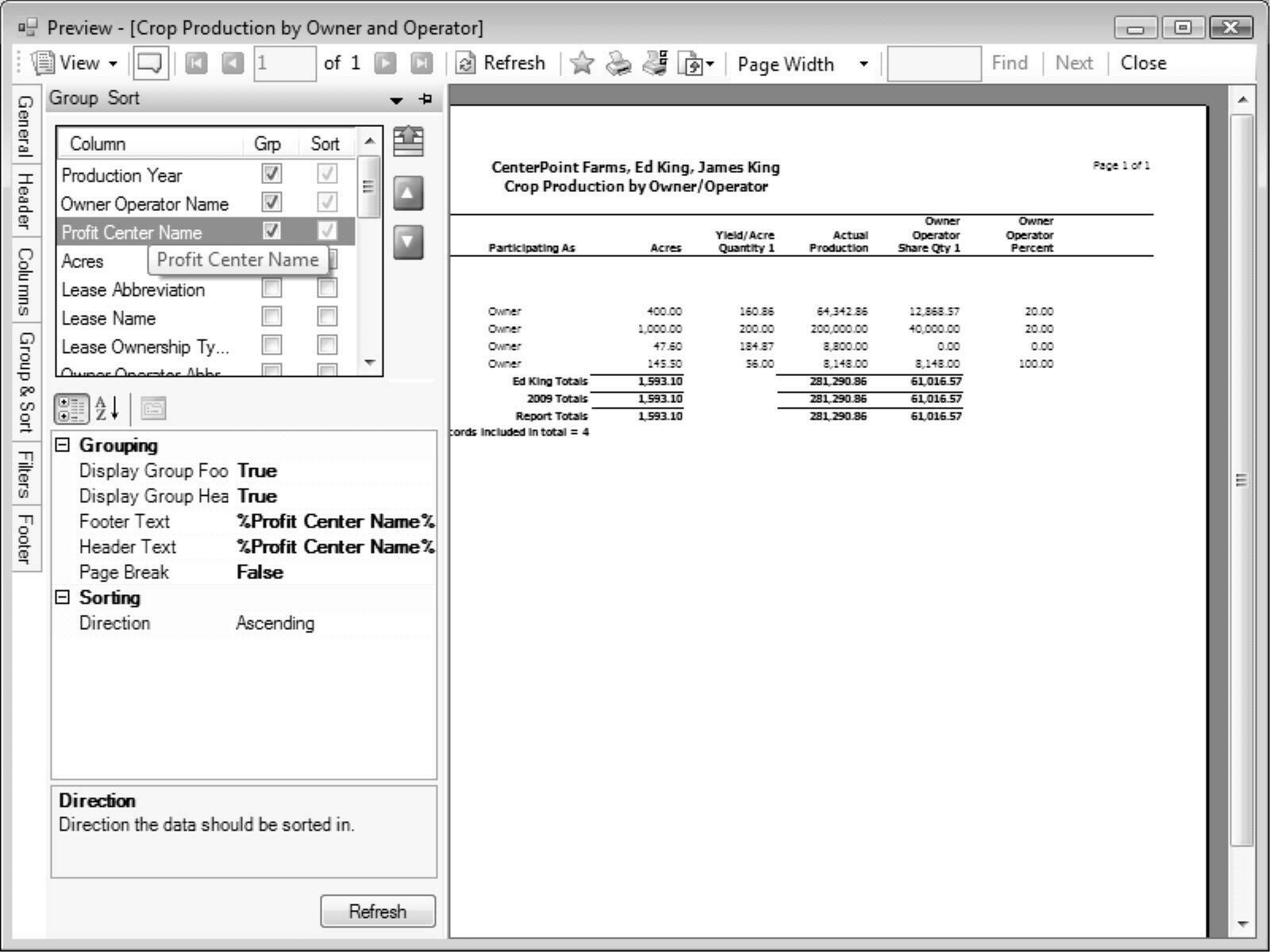Screen dimensions: 1270x952
Task: Switch to the Group & Sort tab
Action: coord(26,381)
